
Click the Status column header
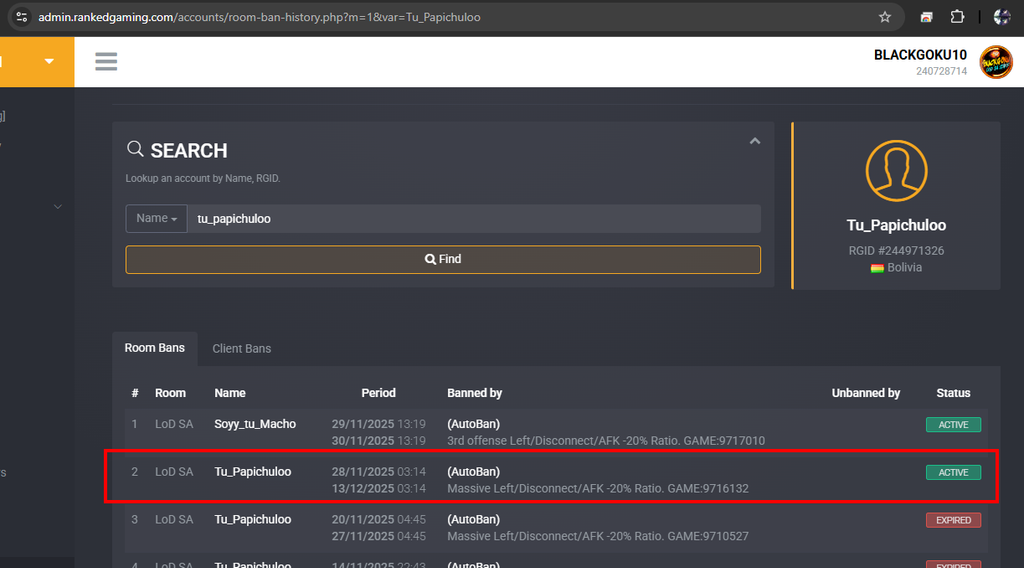point(953,393)
